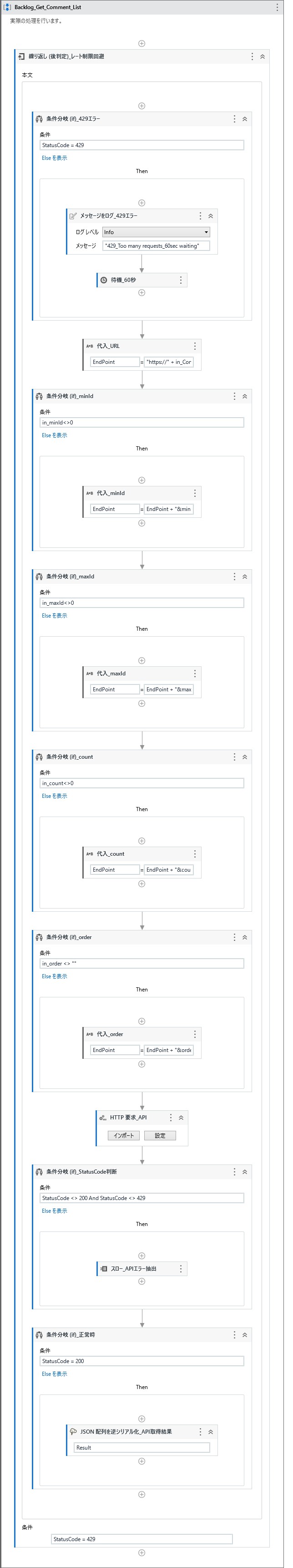The height and width of the screenshot is (1568, 293).
Task: Open the options menu of 代入_minId
Action: (195, 492)
